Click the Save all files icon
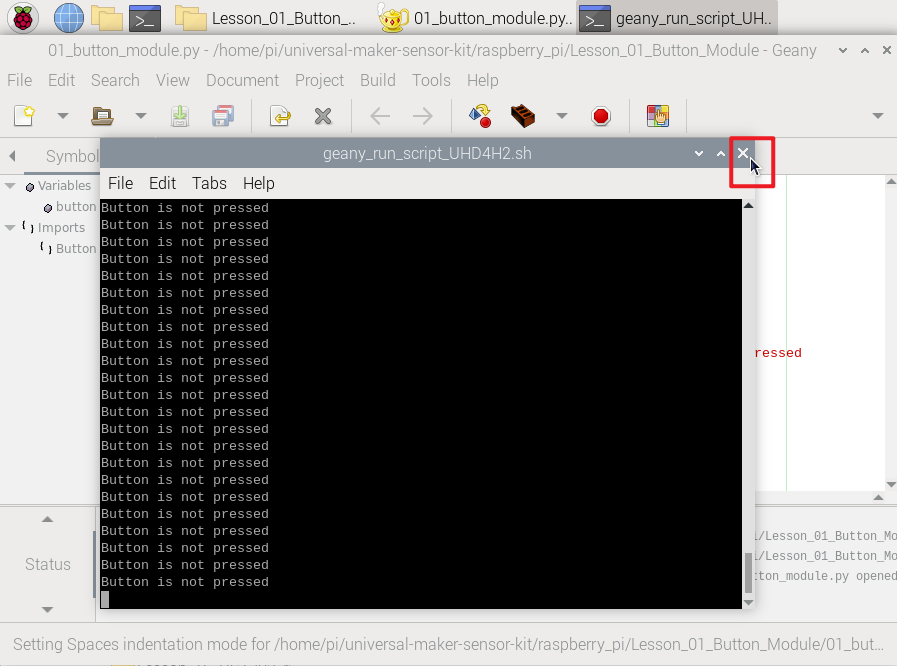 pyautogui.click(x=223, y=116)
